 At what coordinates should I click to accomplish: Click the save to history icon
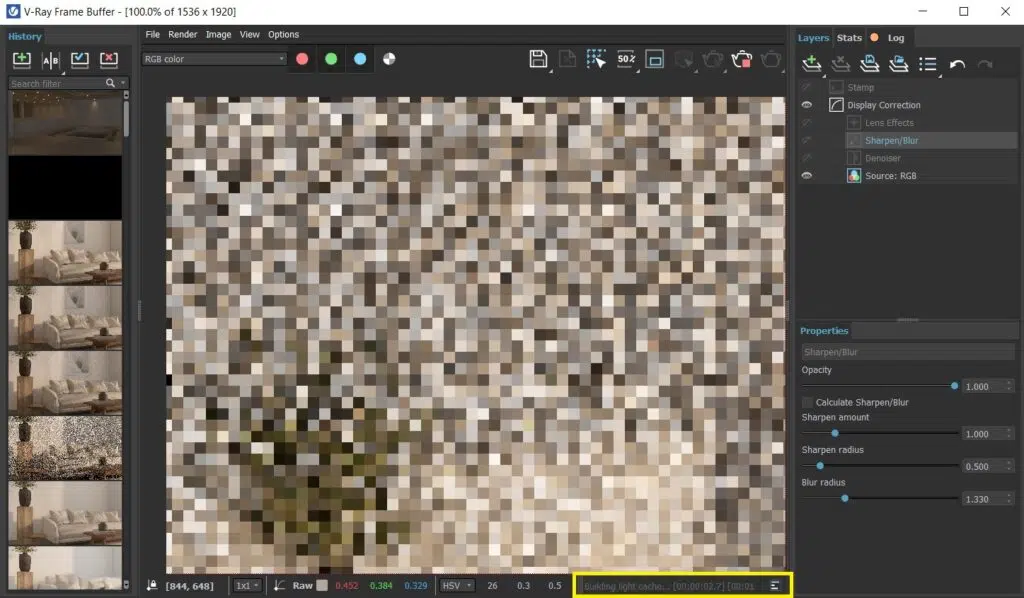pos(22,60)
